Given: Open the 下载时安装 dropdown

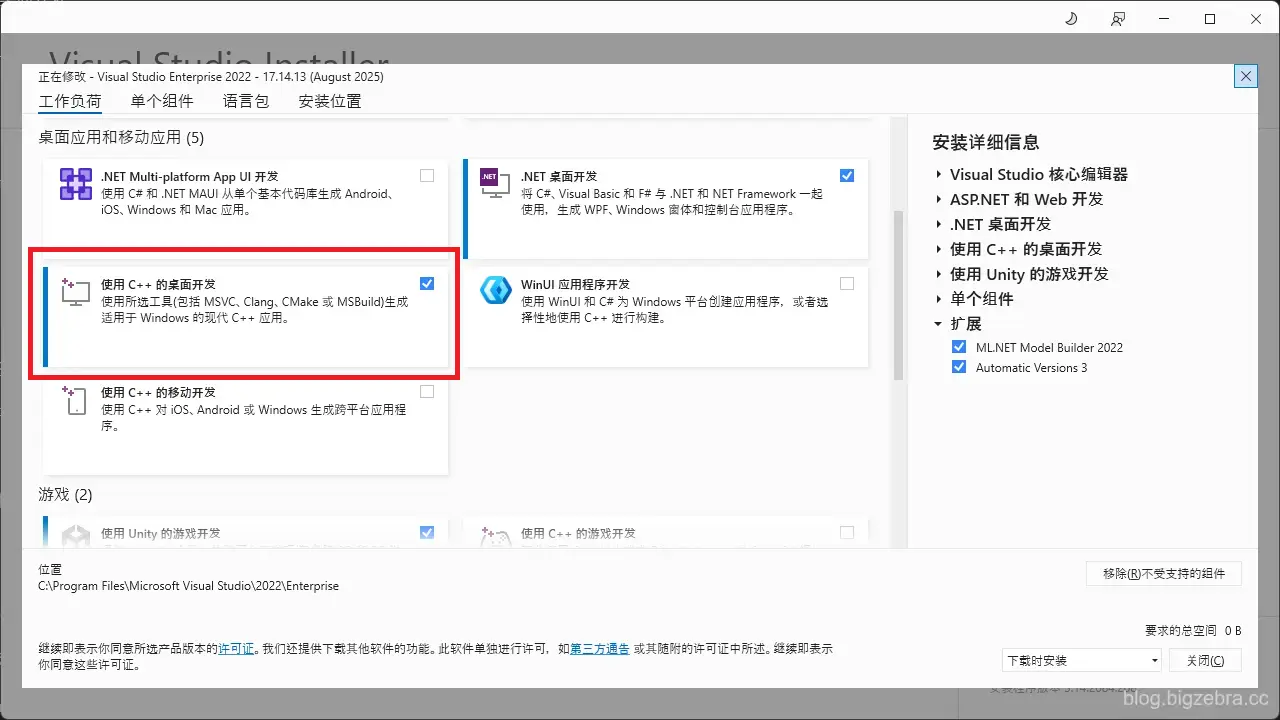Looking at the screenshot, I should pyautogui.click(x=1082, y=660).
